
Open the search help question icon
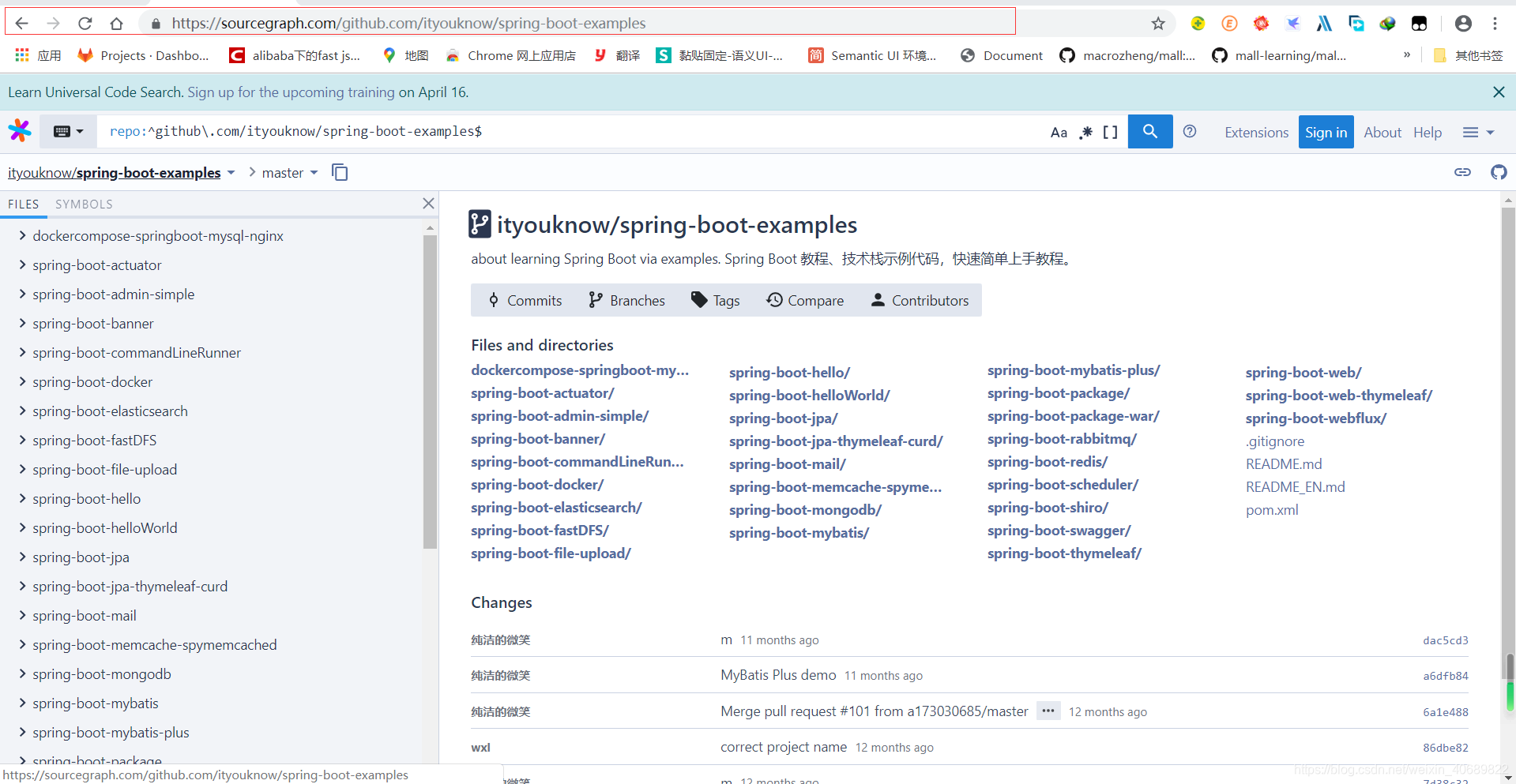point(1190,132)
